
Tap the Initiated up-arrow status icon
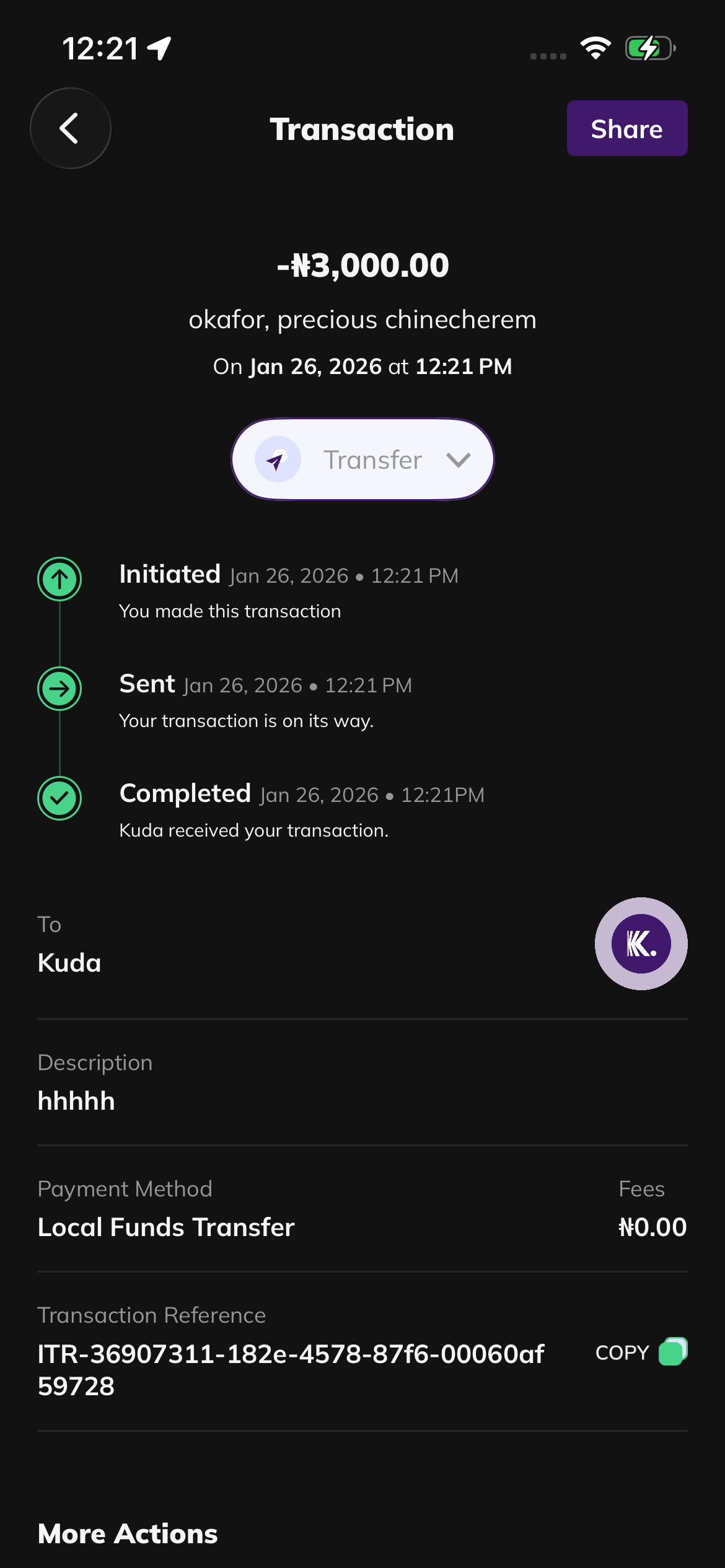pos(59,579)
